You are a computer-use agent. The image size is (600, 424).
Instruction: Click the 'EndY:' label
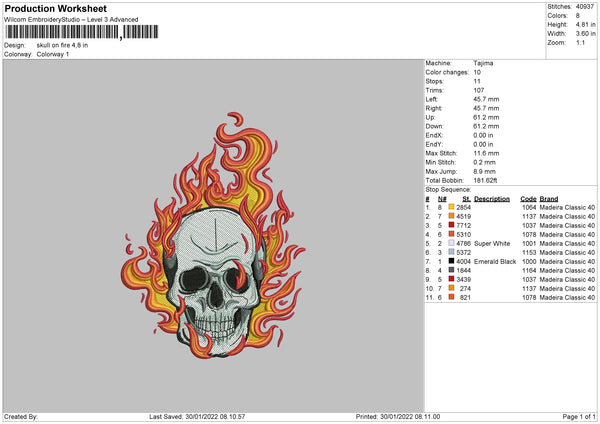click(x=434, y=144)
